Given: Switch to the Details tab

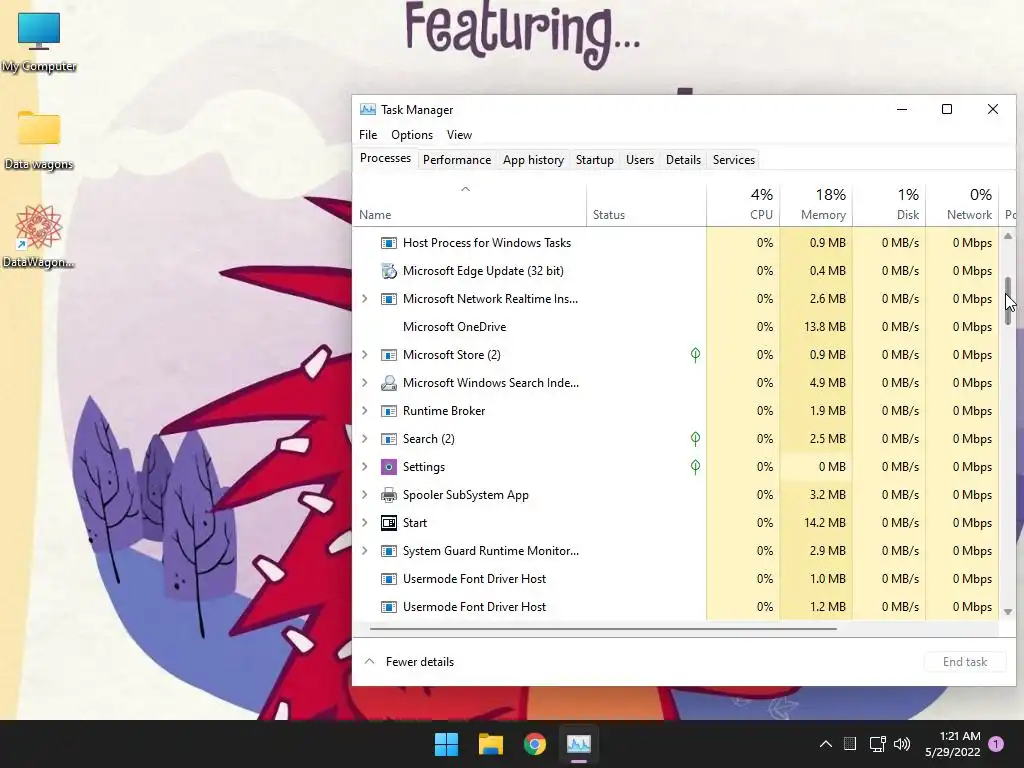Looking at the screenshot, I should point(683,160).
